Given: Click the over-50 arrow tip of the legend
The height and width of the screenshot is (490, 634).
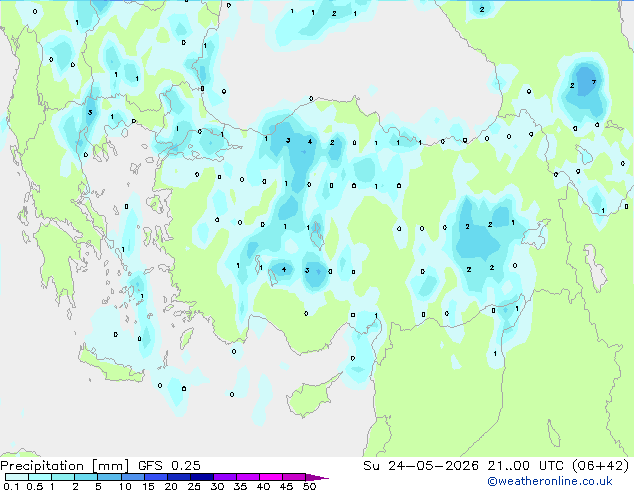Looking at the screenshot, I should click(x=317, y=477).
